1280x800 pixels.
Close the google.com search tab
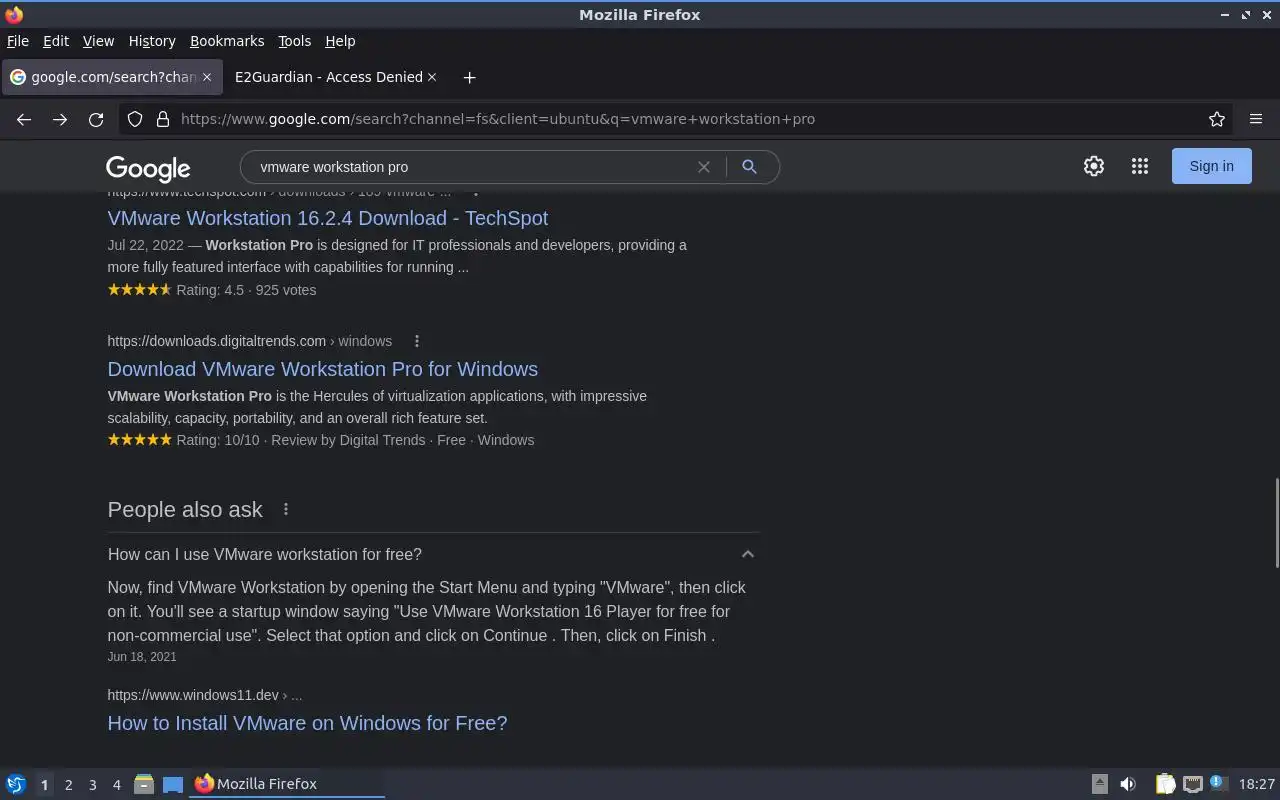(x=207, y=77)
